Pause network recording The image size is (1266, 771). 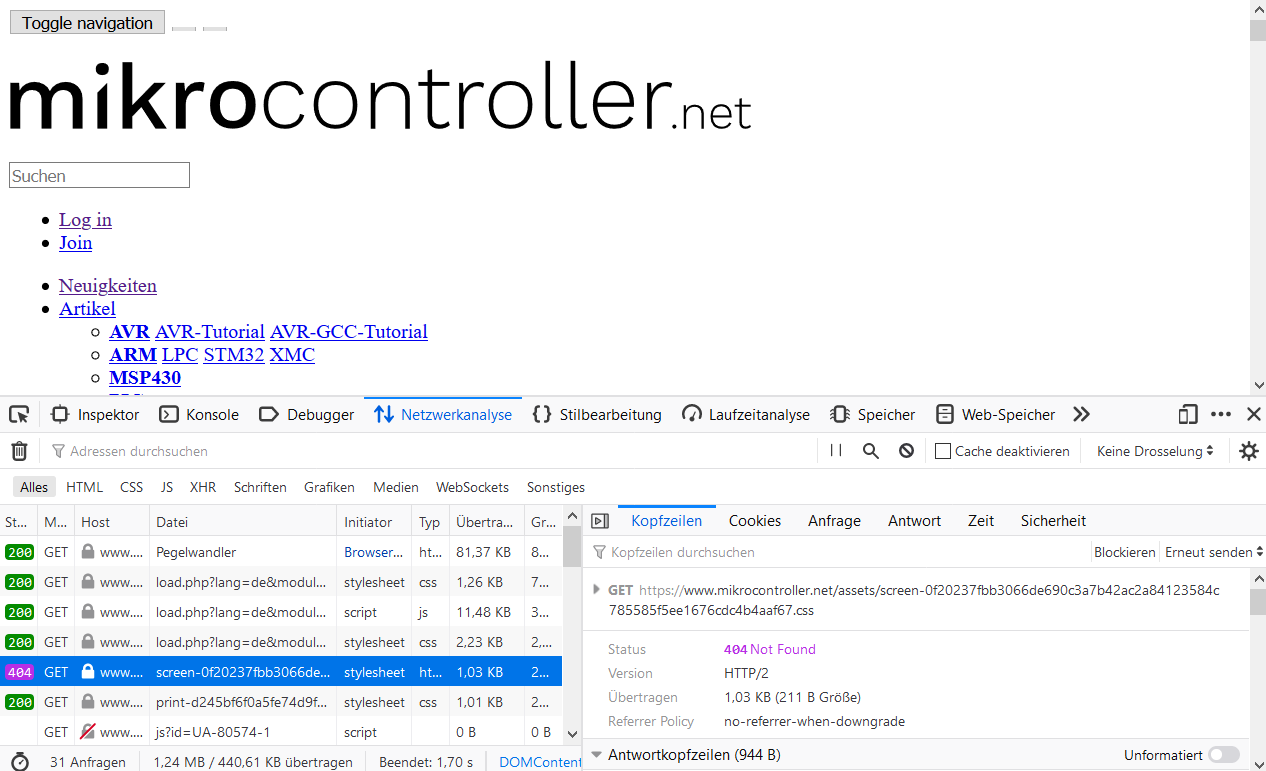click(x=836, y=451)
